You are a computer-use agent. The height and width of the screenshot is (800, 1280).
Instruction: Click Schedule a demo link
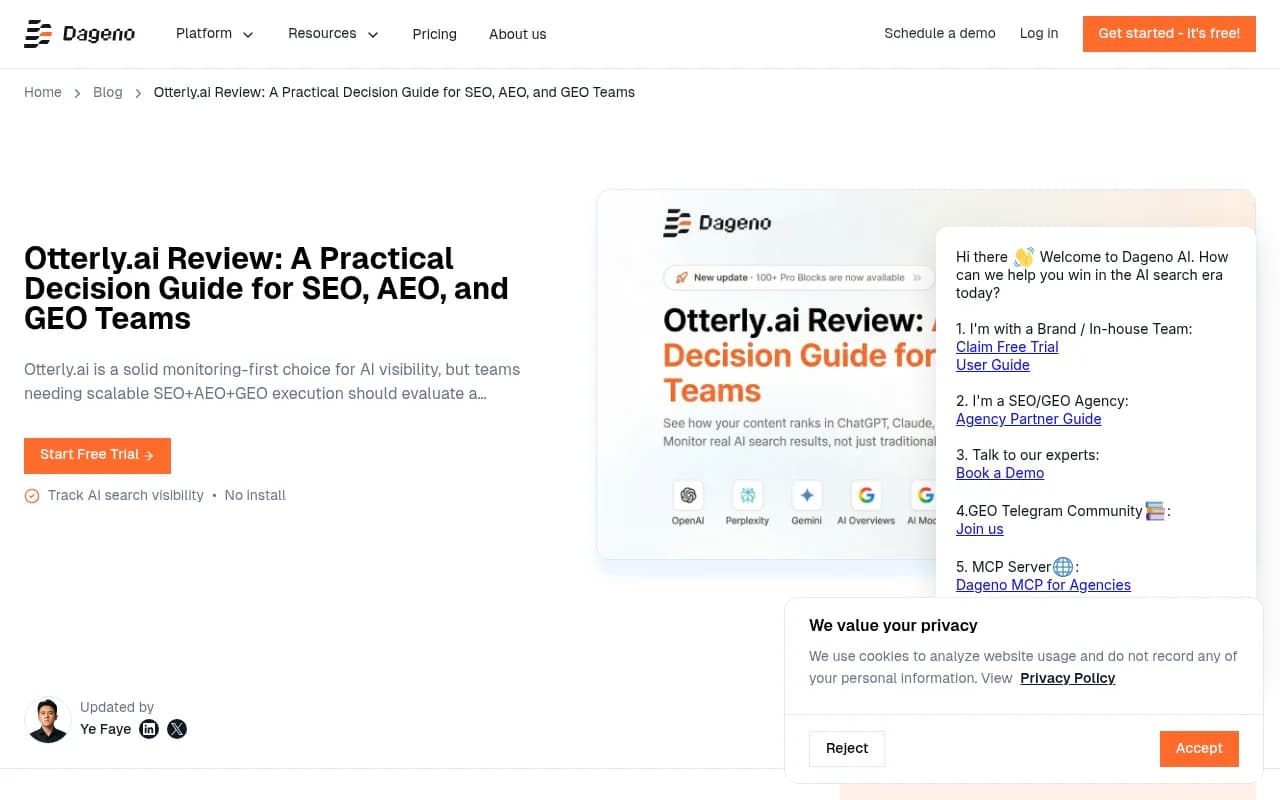(x=939, y=34)
